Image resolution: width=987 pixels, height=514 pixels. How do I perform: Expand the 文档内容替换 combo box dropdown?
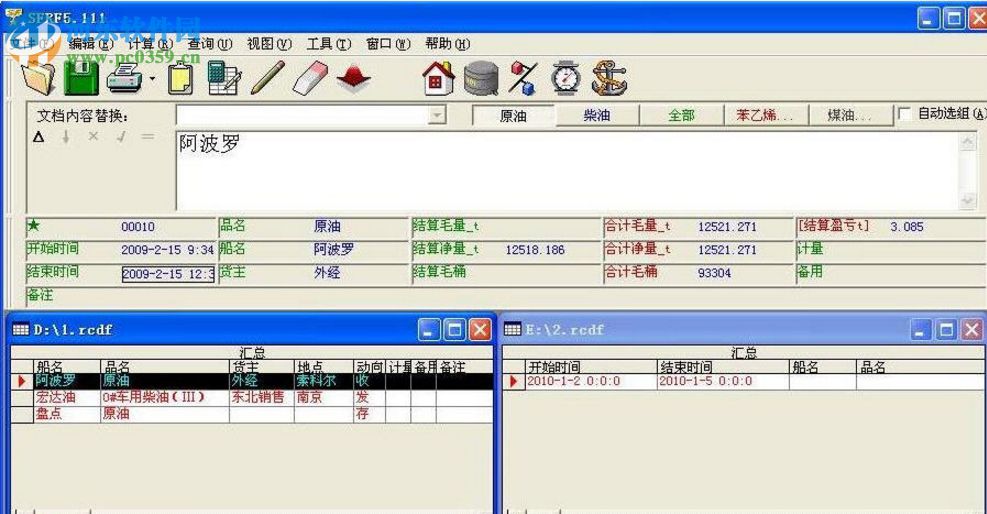click(437, 115)
